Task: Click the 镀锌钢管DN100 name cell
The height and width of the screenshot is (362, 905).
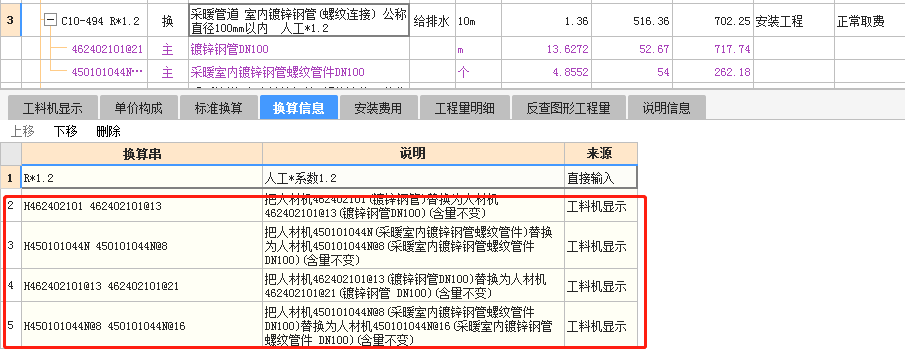Action: pos(299,49)
